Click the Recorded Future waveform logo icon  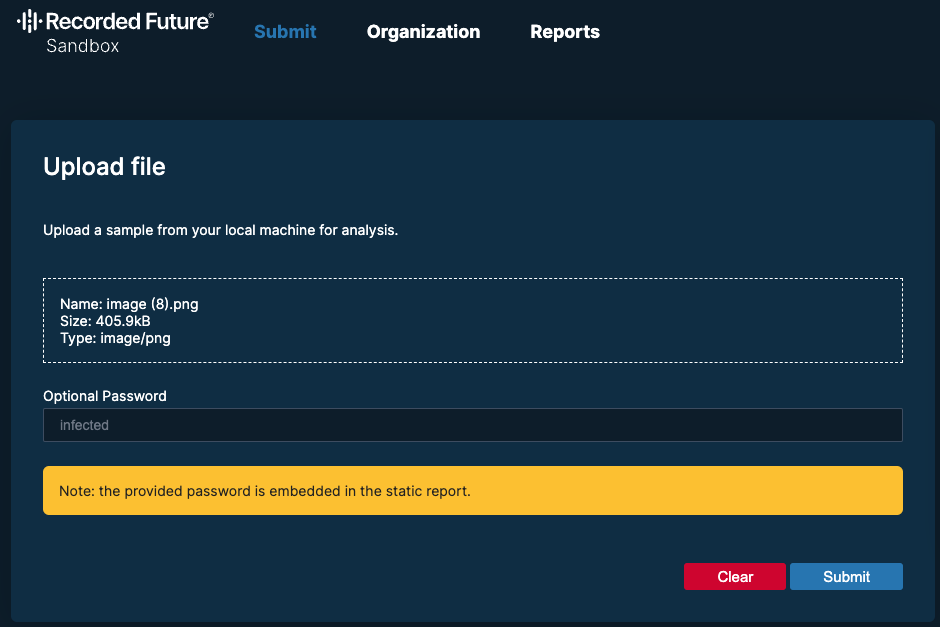coord(30,20)
